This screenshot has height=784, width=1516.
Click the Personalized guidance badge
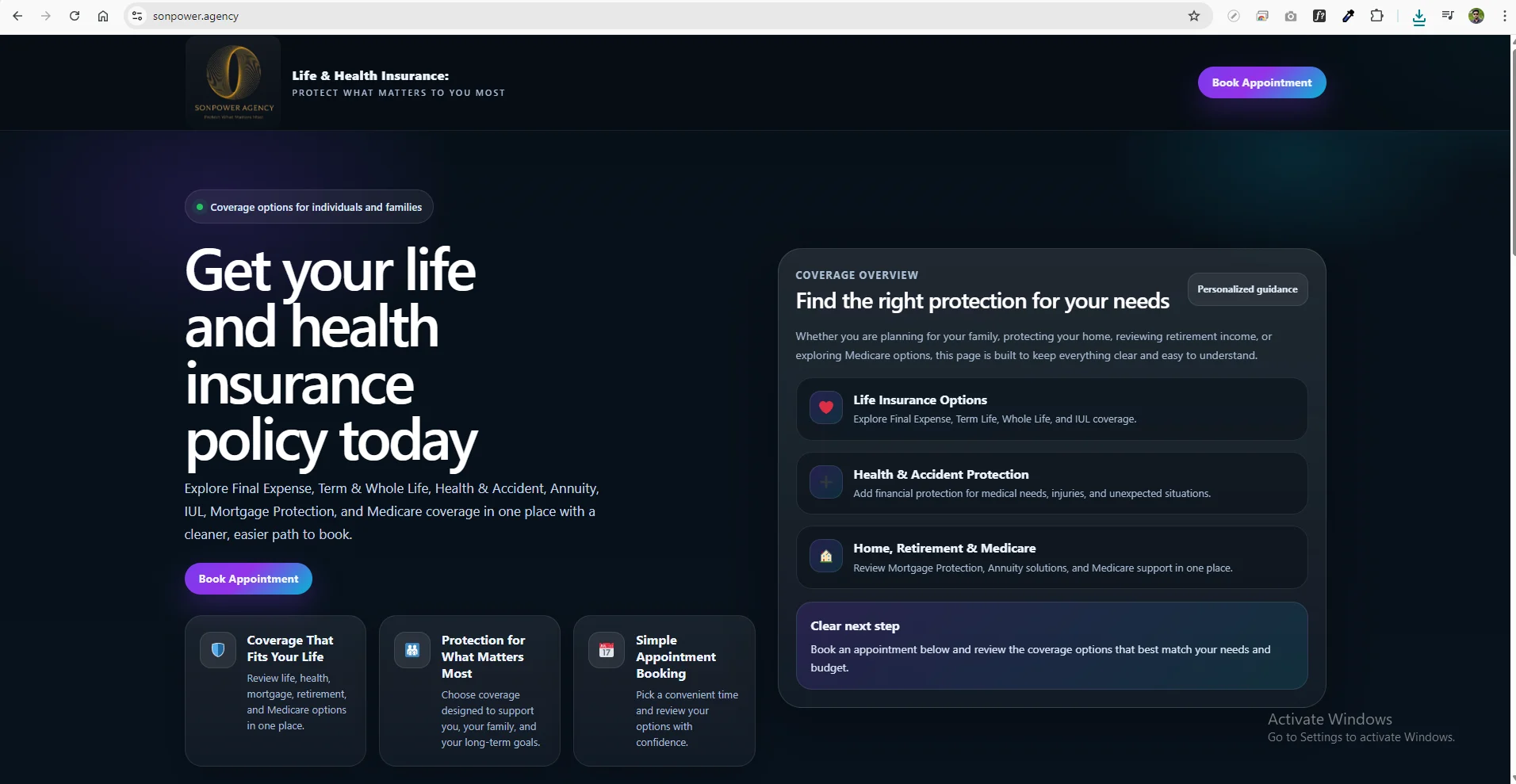point(1247,289)
